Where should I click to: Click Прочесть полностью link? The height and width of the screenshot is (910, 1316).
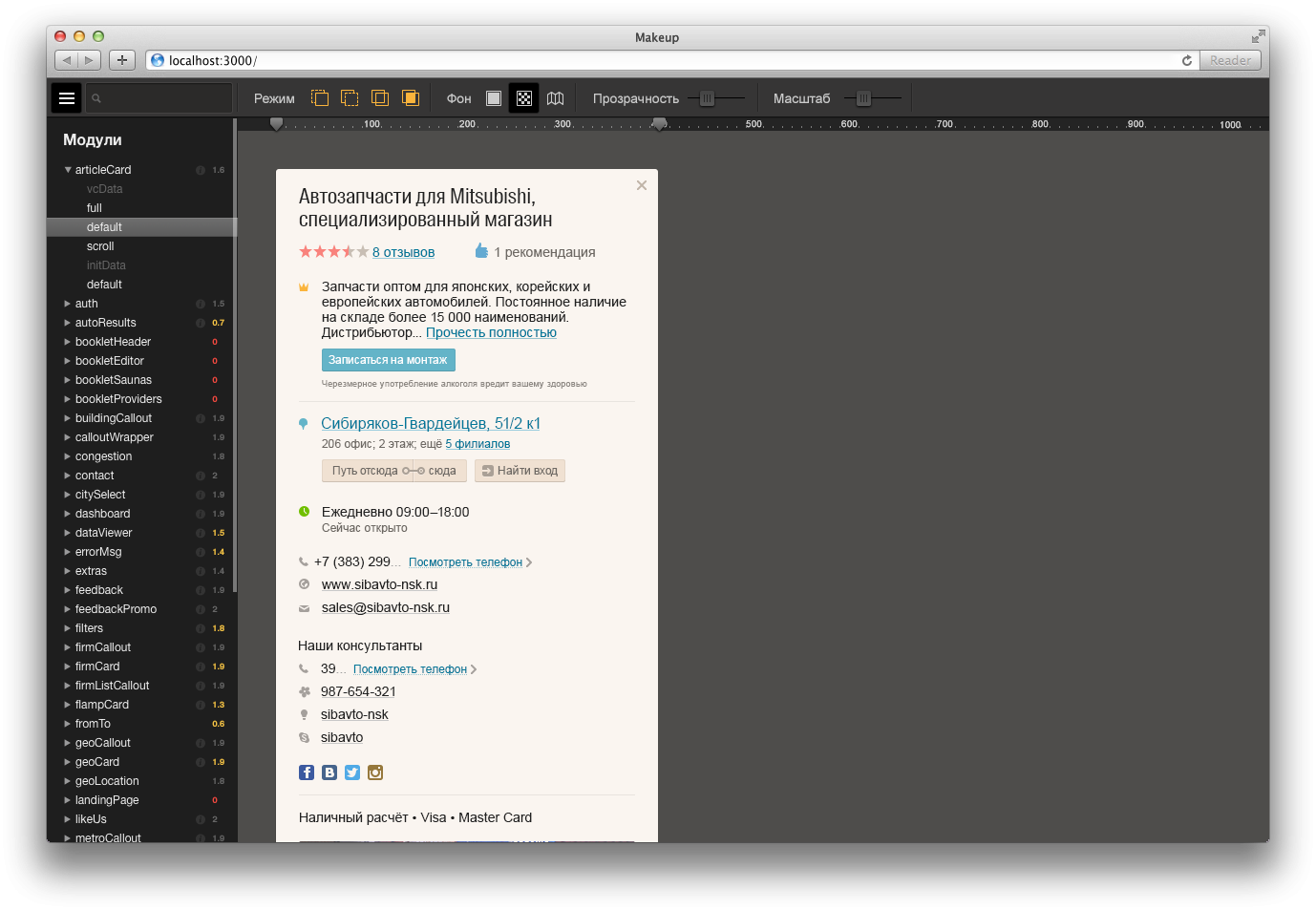pyautogui.click(x=491, y=332)
